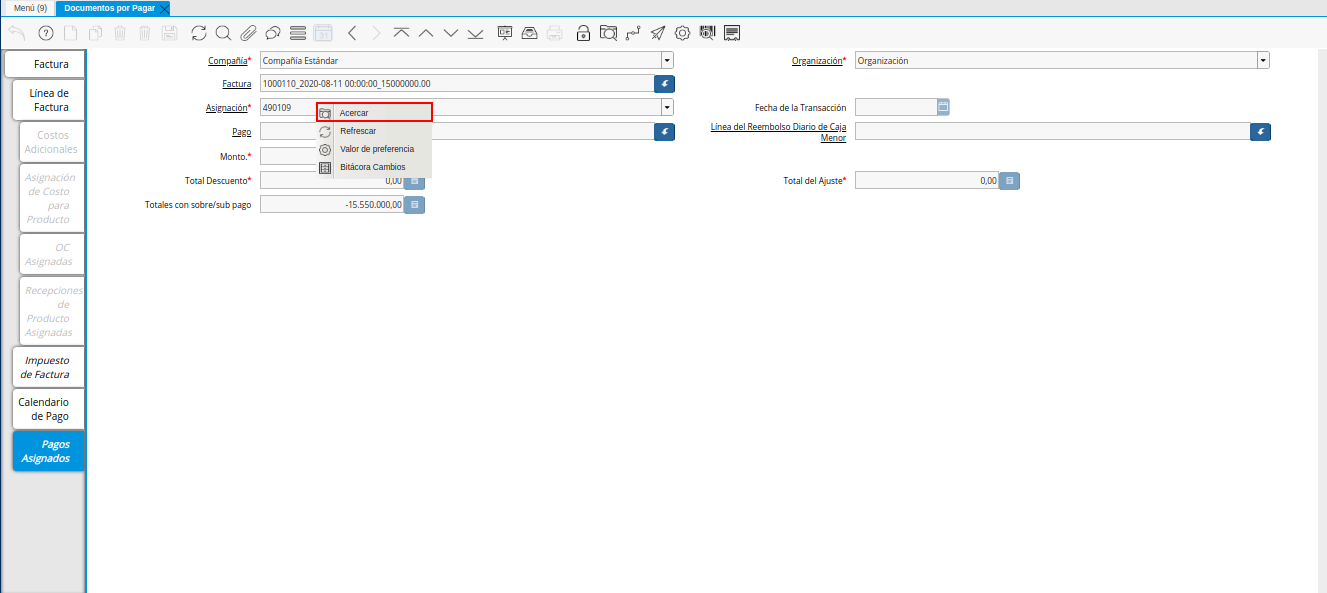Image resolution: width=1327 pixels, height=593 pixels.
Task: Click the paper plane Request icon
Action: click(x=657, y=33)
